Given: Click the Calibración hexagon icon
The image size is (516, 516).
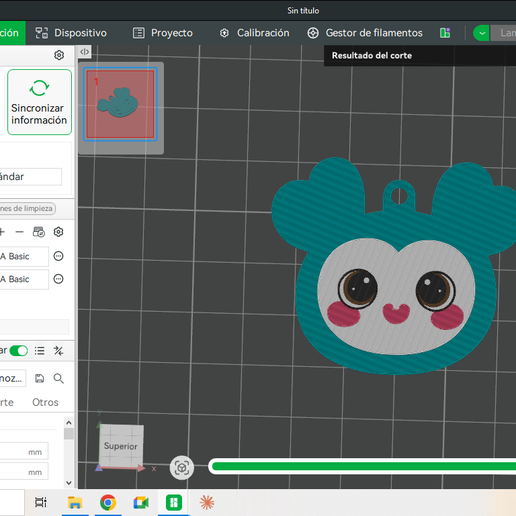Looking at the screenshot, I should (x=224, y=33).
